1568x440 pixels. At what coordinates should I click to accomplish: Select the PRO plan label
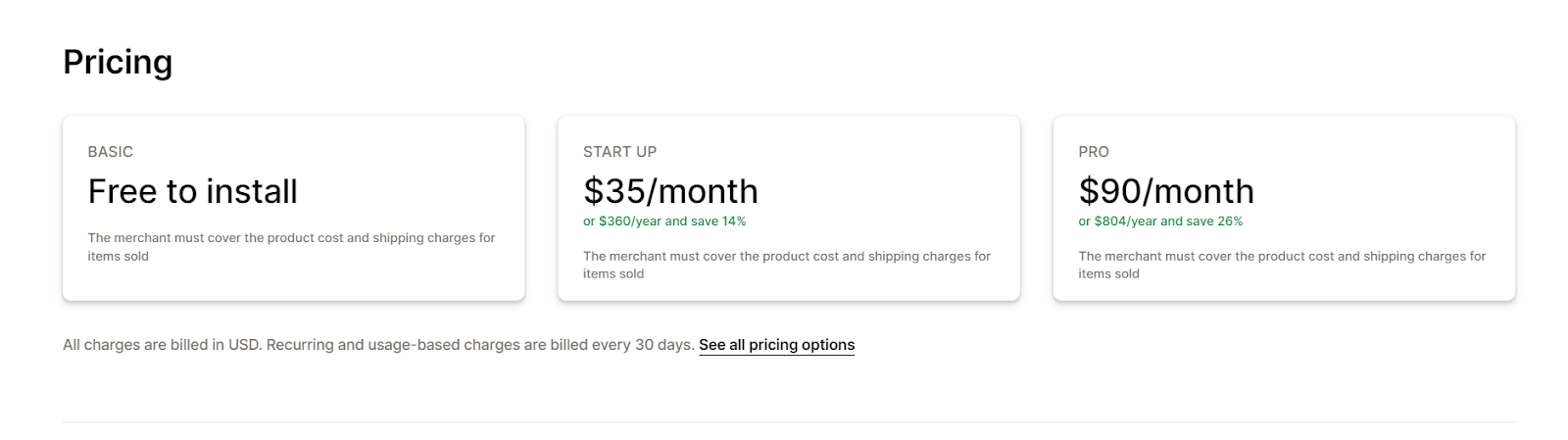point(1094,152)
